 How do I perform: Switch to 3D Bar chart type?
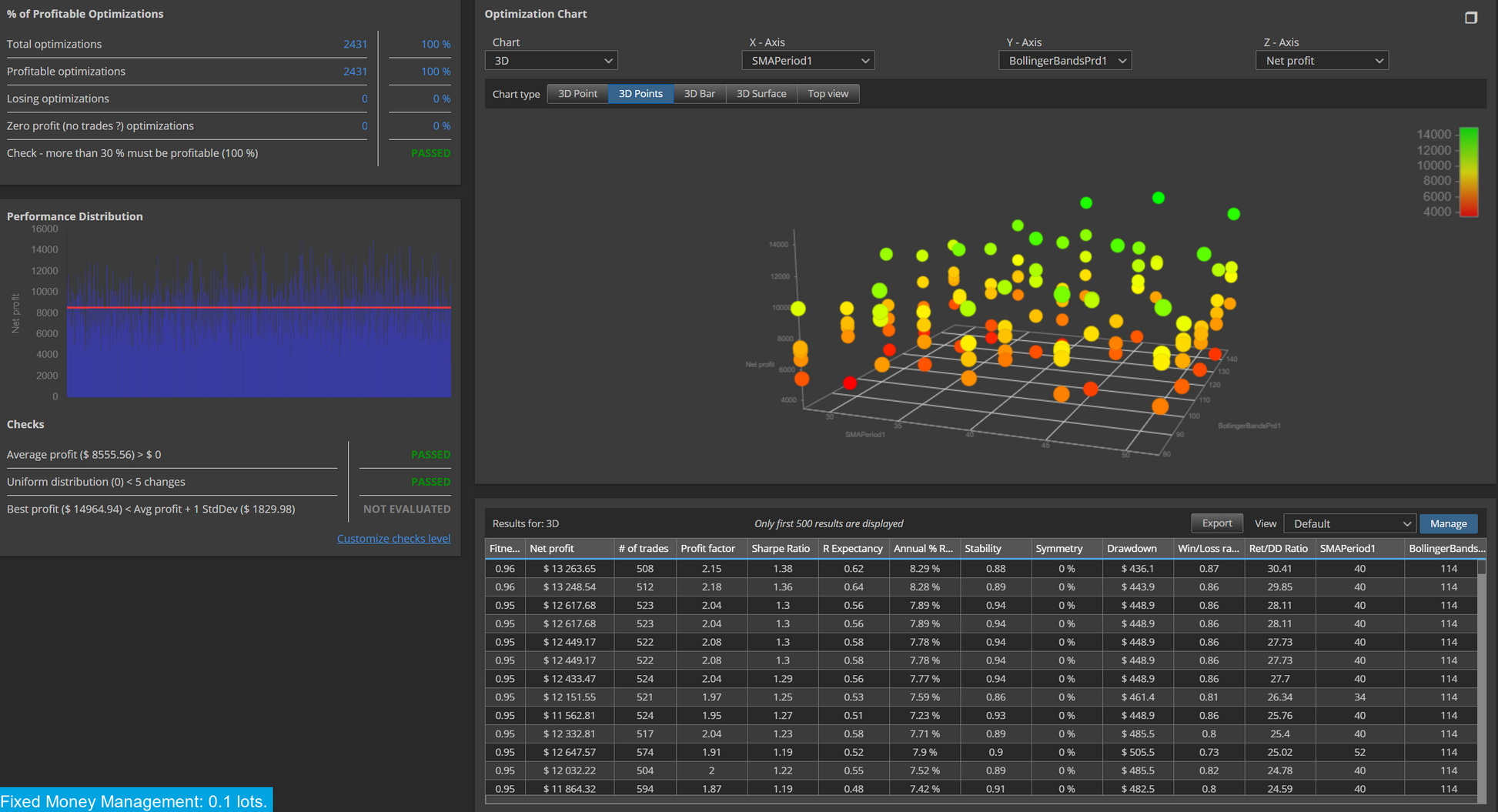[x=699, y=94]
